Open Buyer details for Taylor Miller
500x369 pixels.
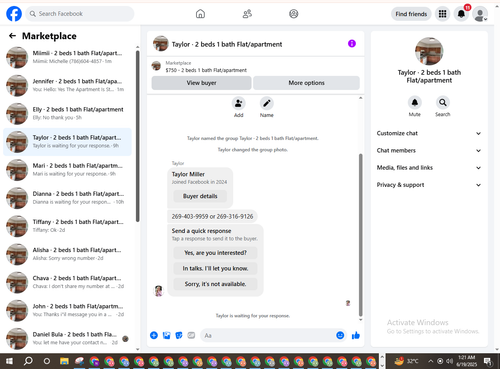pyautogui.click(x=200, y=196)
